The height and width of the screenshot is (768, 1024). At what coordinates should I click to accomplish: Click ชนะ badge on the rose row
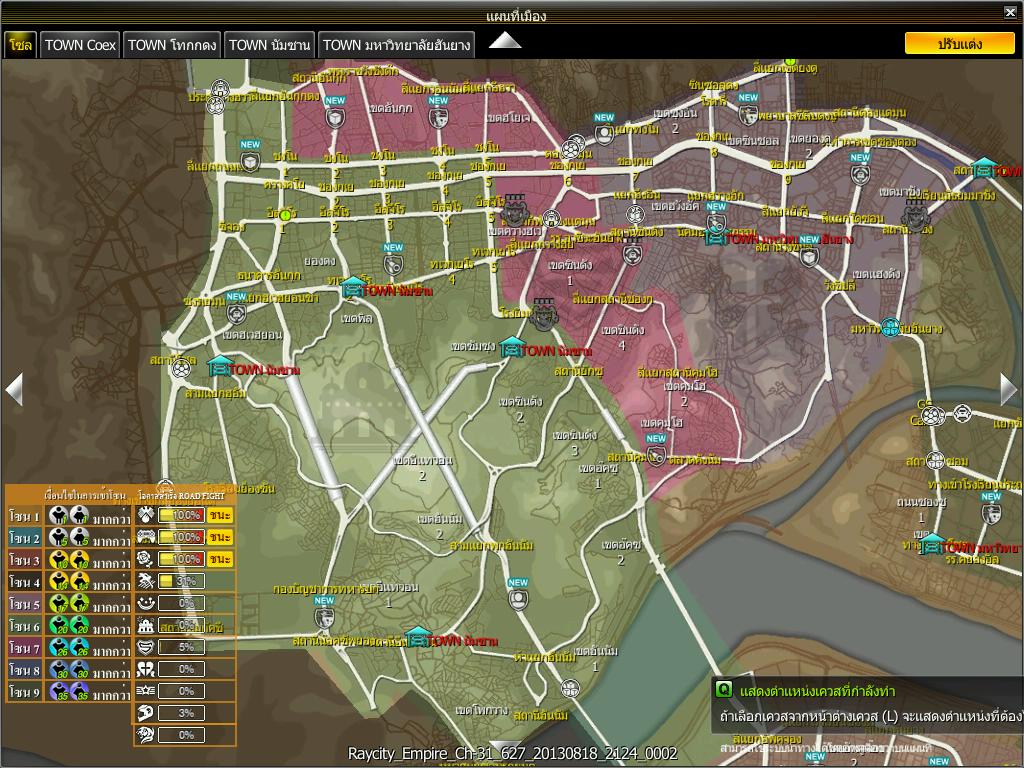220,559
